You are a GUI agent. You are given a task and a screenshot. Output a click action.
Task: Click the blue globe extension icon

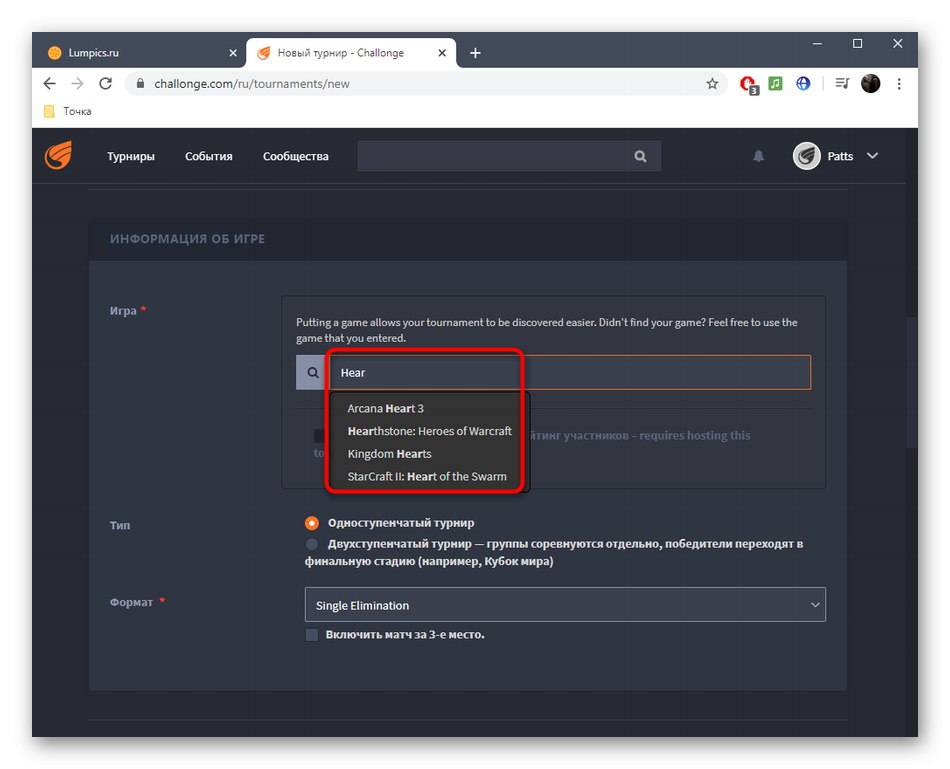[803, 84]
